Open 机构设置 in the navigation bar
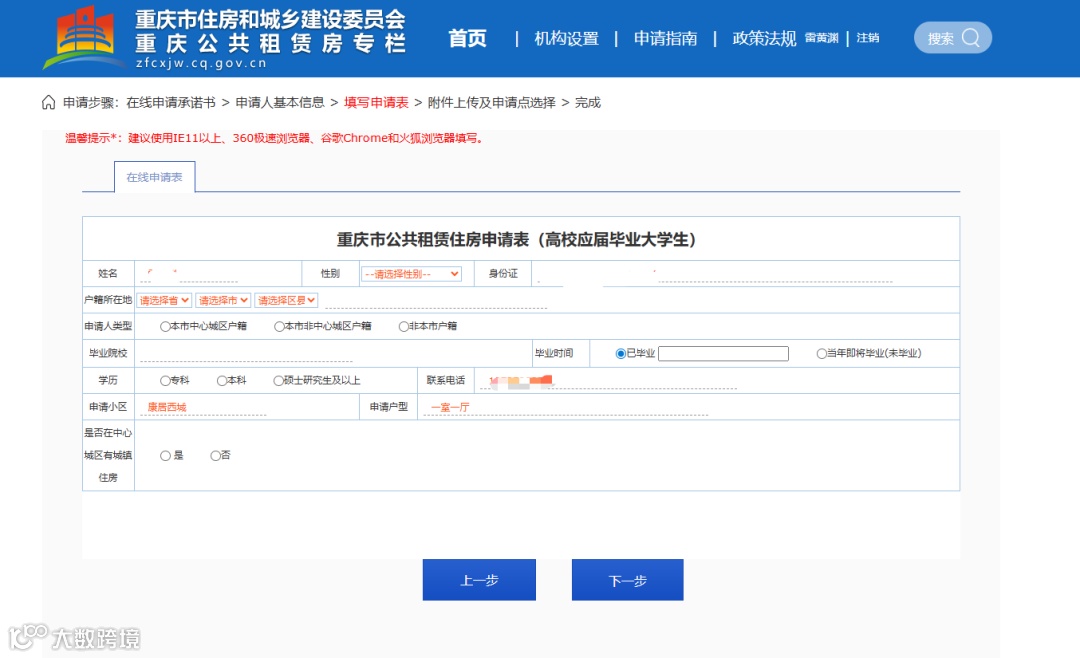Screen dimensions: 1080x658 [x=567, y=39]
